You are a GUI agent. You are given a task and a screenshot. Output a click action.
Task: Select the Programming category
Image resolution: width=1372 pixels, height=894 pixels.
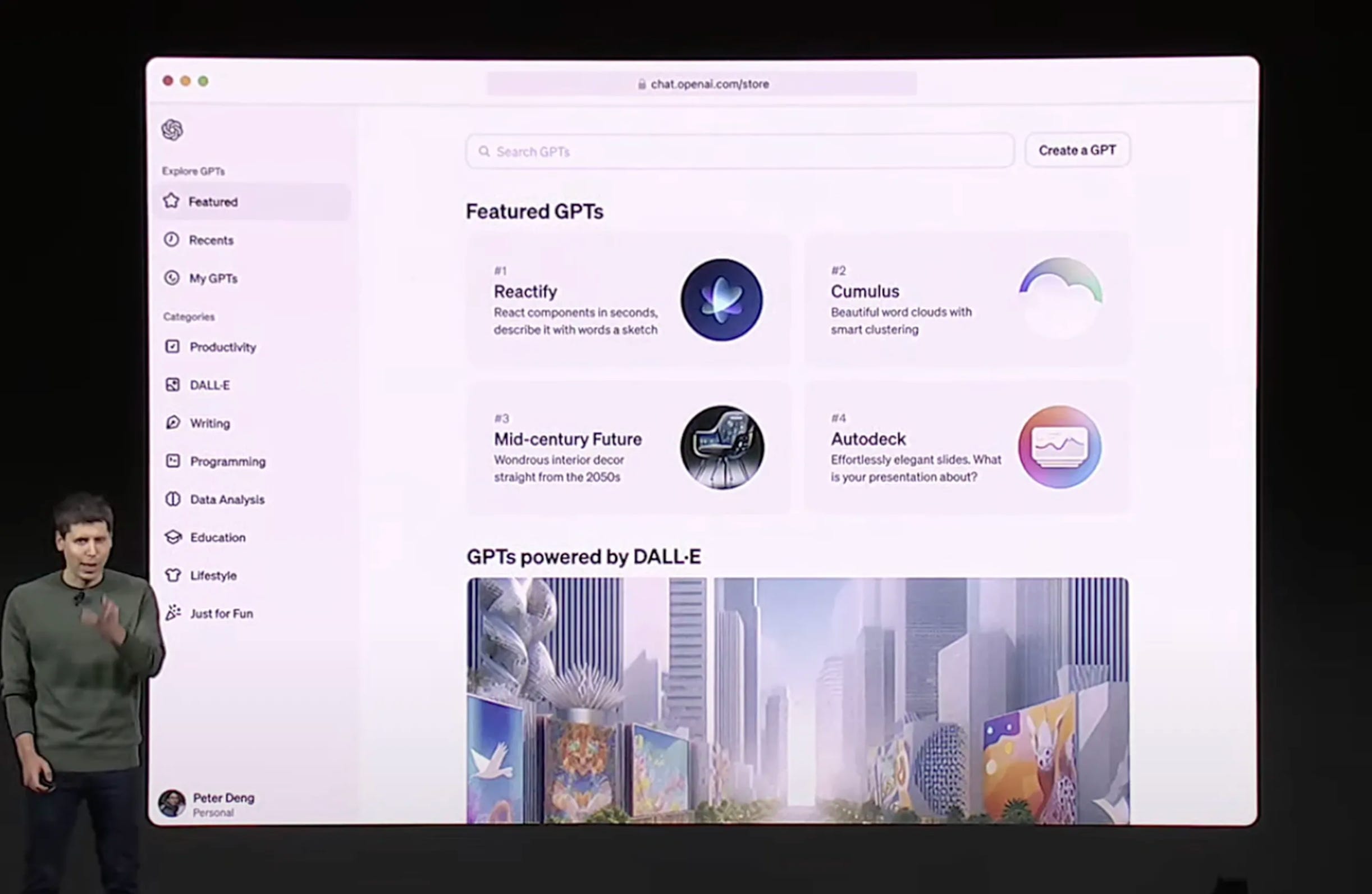click(228, 461)
